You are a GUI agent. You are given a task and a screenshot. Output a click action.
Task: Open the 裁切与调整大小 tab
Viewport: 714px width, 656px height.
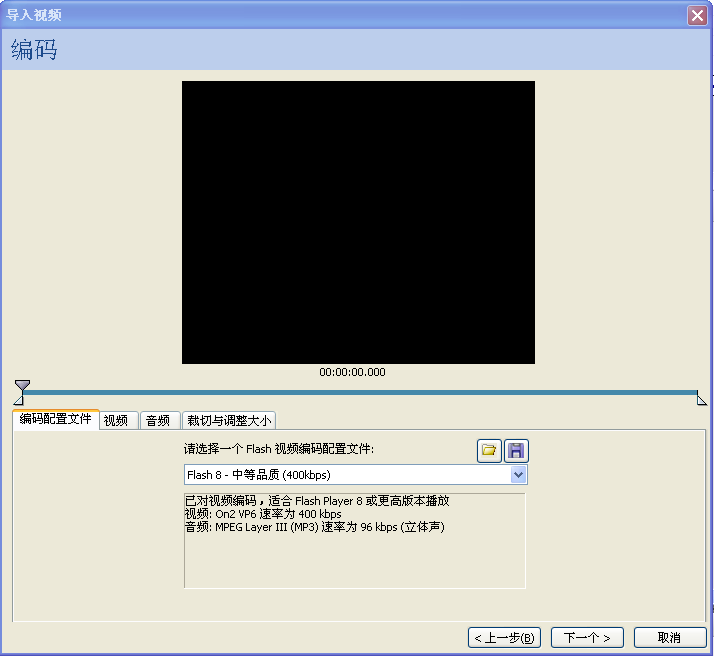tap(229, 420)
